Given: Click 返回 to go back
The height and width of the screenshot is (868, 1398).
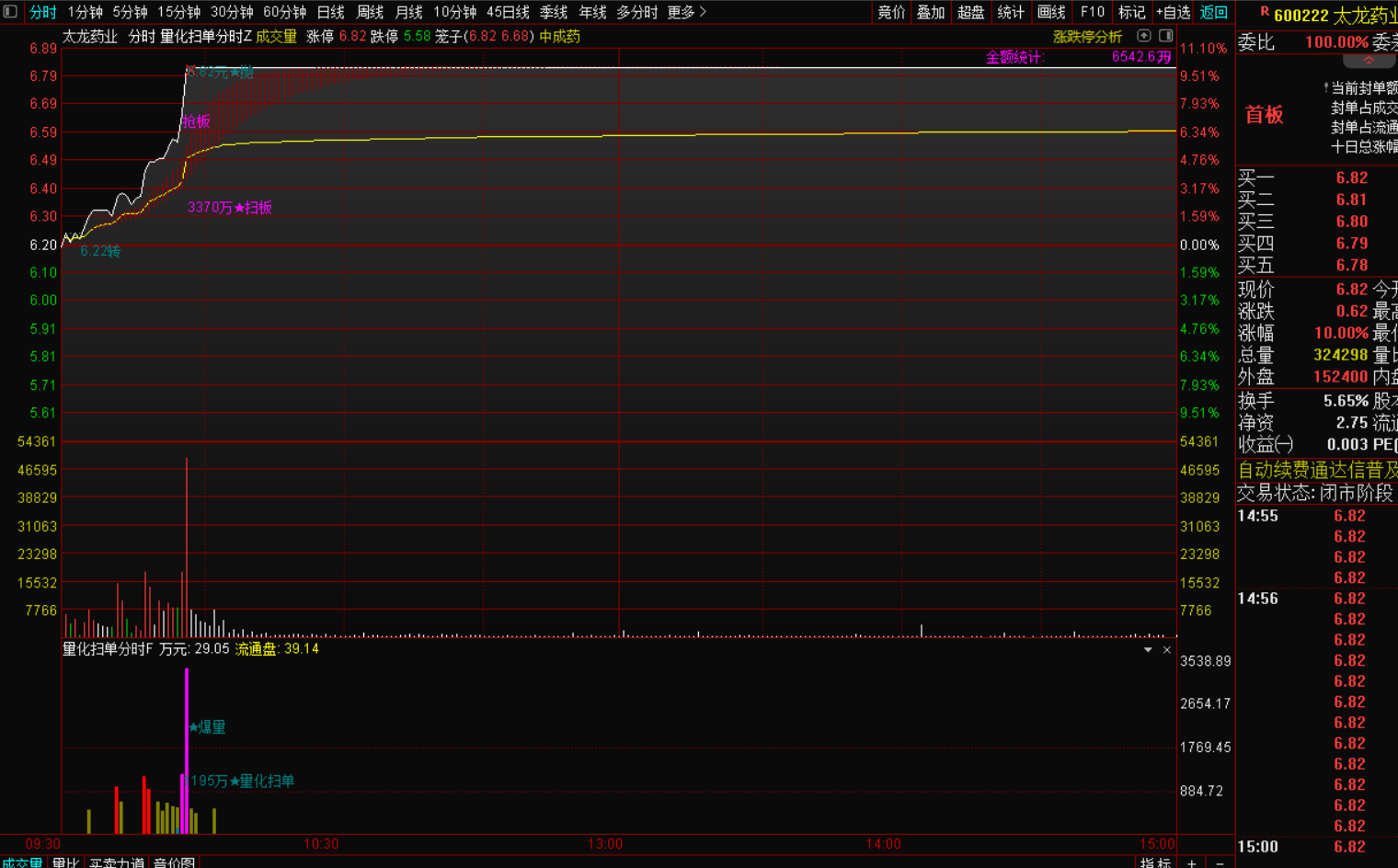Looking at the screenshot, I should (1214, 12).
